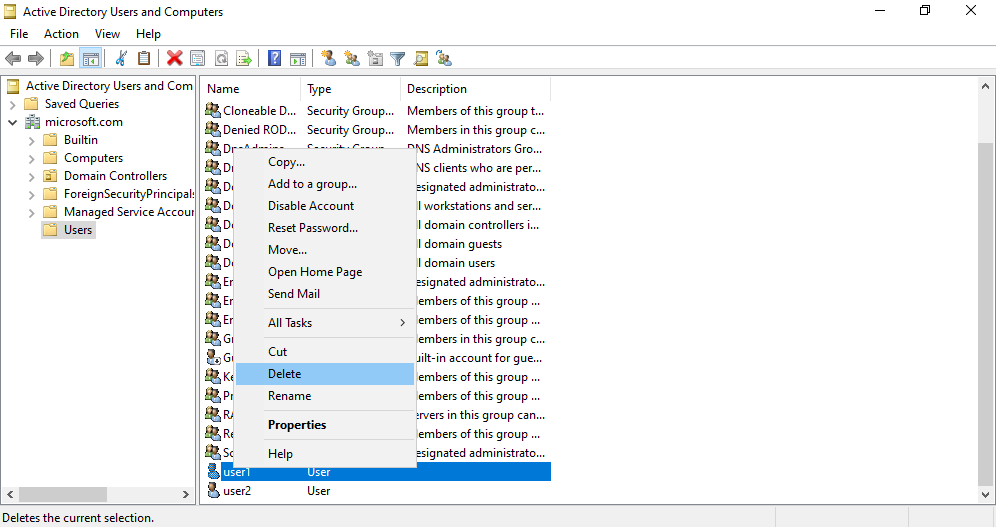This screenshot has width=996, height=527.
Task: Toggle Show/Hide Action Pane toolbar icon
Action: point(298,59)
